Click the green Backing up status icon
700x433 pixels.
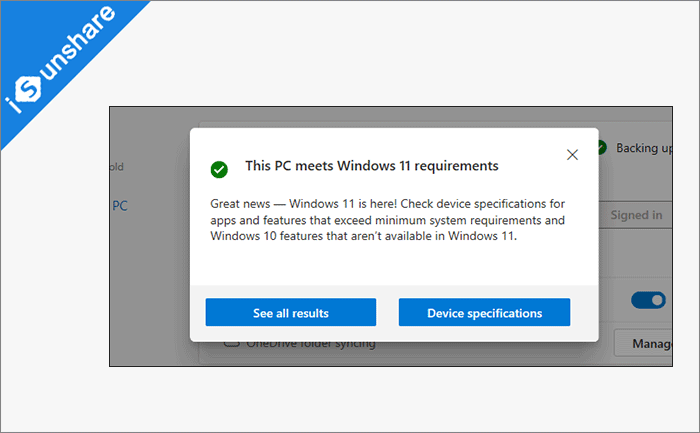click(x=600, y=148)
